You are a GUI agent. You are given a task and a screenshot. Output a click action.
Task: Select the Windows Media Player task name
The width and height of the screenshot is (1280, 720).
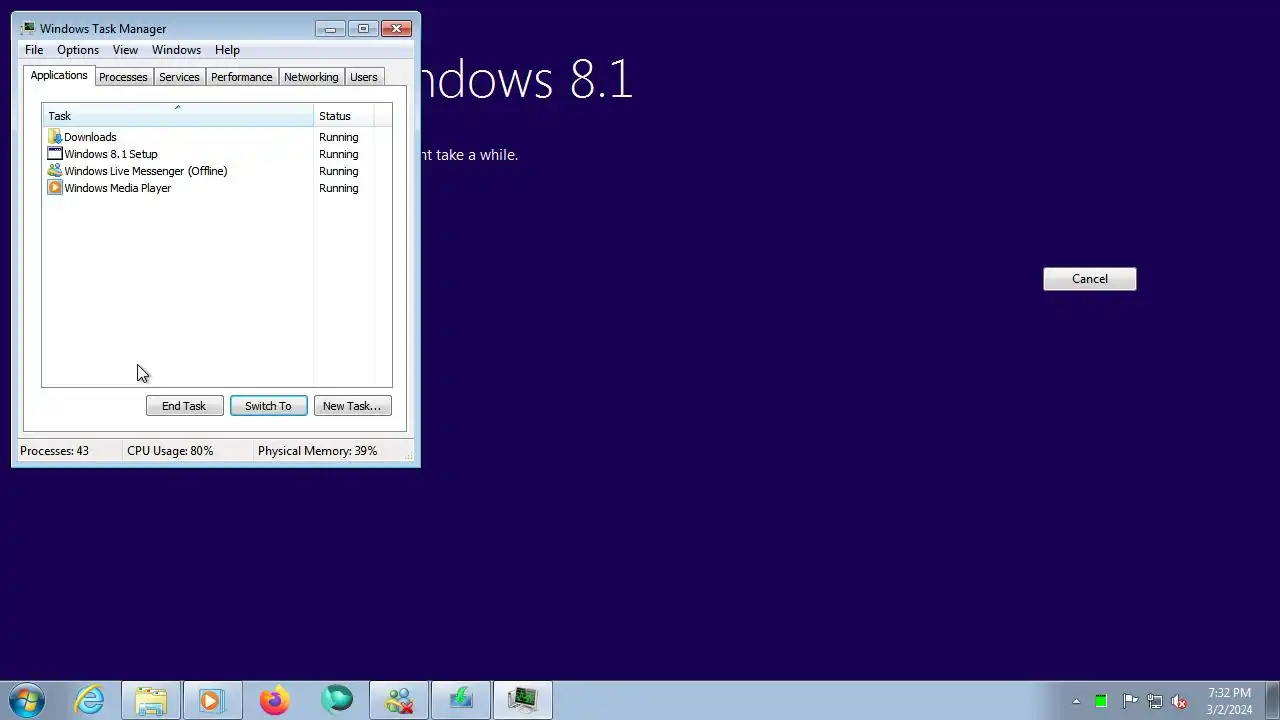click(118, 188)
